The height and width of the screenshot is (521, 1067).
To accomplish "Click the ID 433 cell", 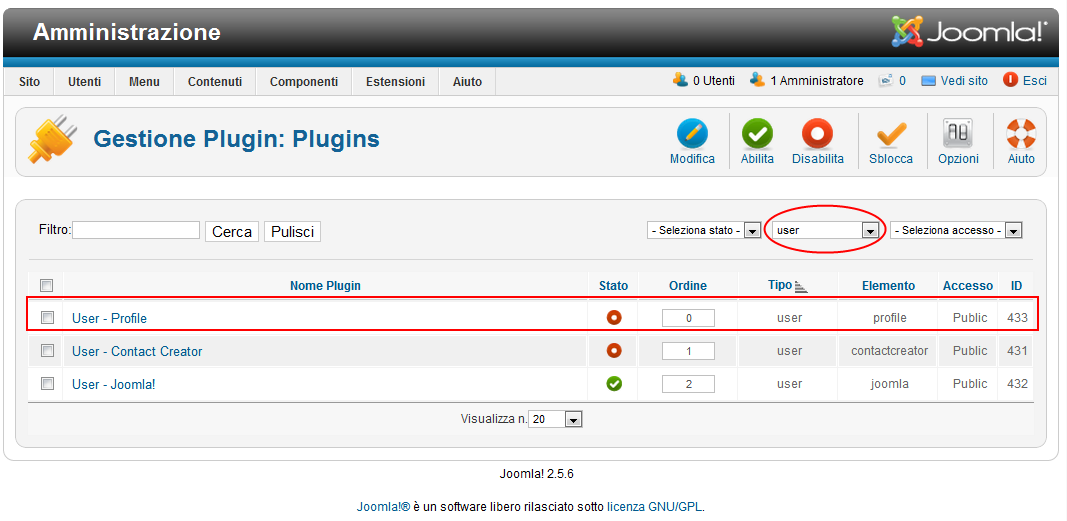I will click(1017, 318).
